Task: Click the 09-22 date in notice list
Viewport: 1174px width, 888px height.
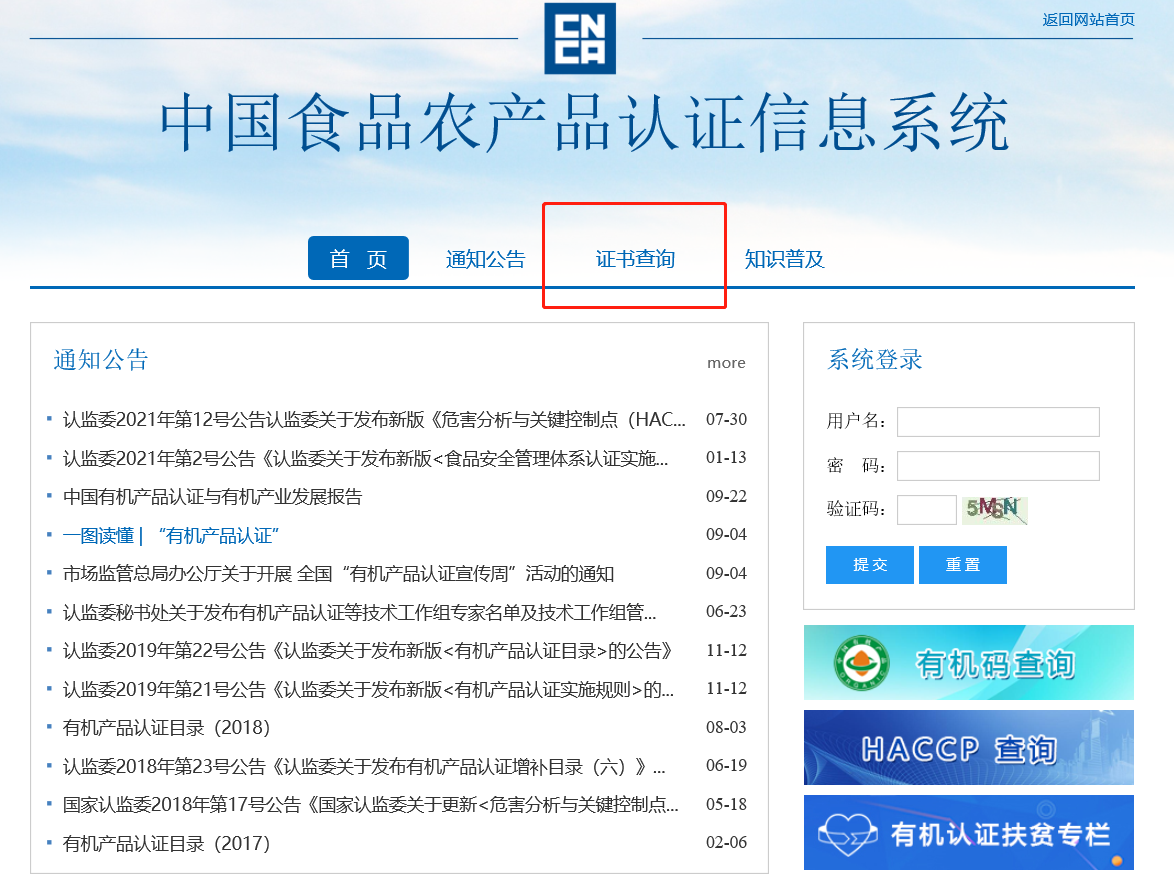Action: click(726, 496)
